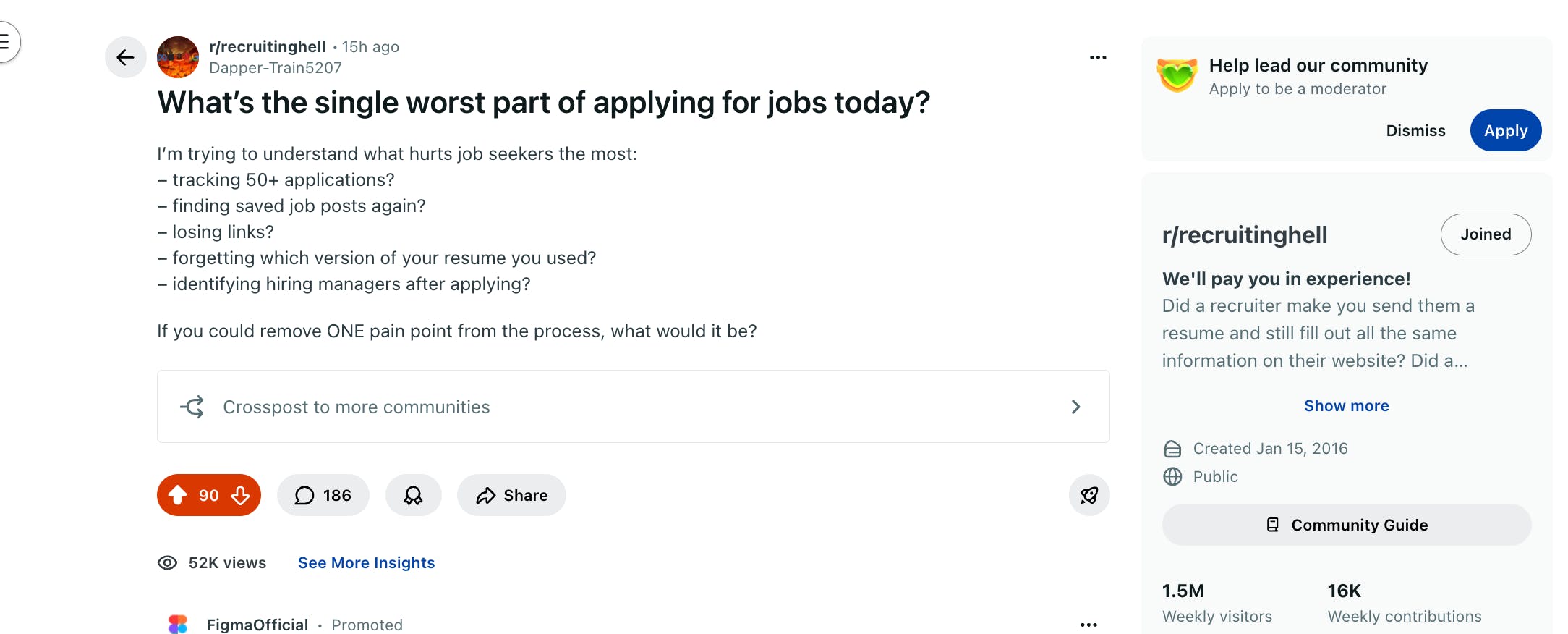Dismiss the moderator prompt
1568x634 pixels.
pos(1415,131)
